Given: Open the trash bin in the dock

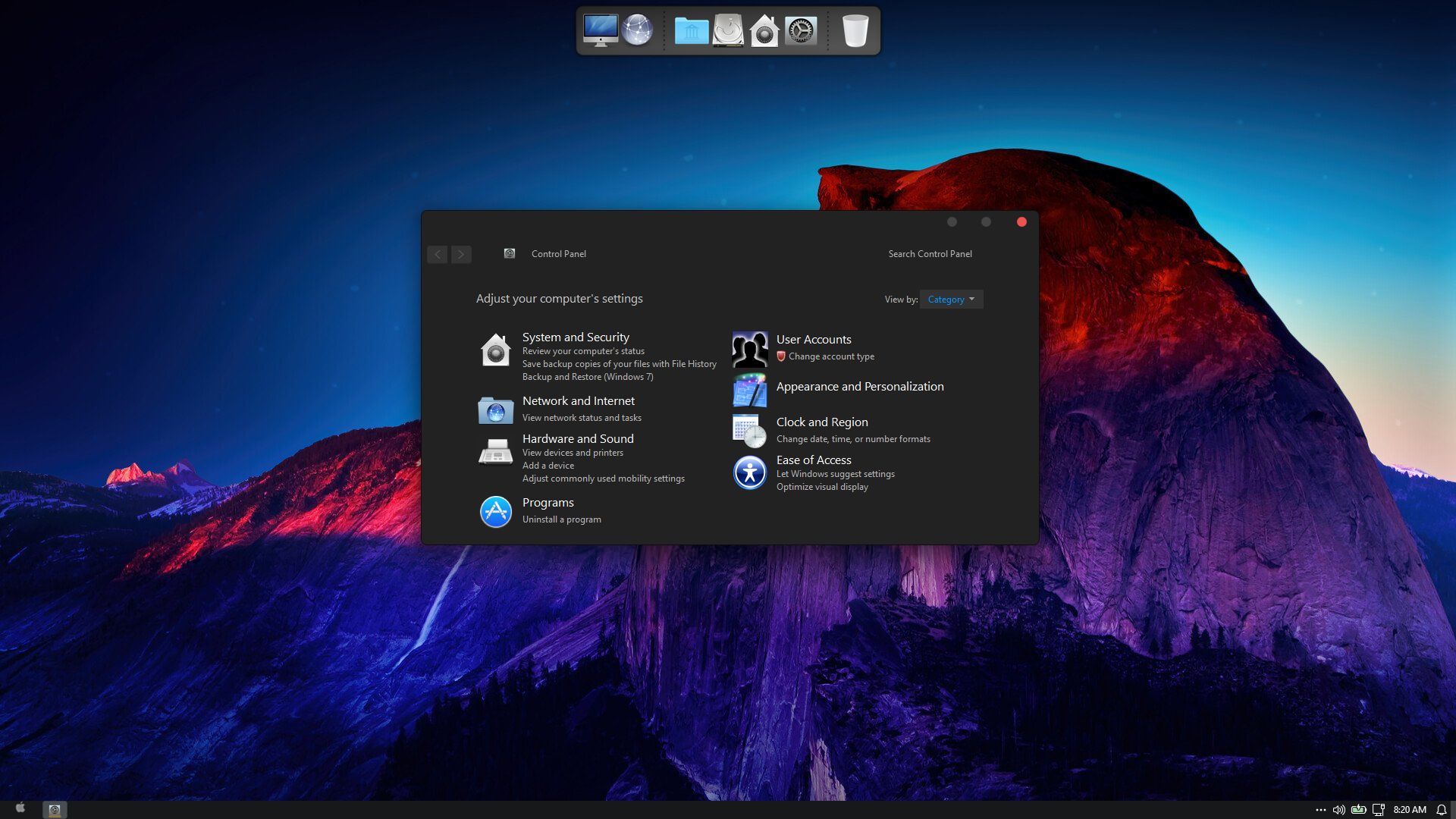Looking at the screenshot, I should click(x=855, y=31).
